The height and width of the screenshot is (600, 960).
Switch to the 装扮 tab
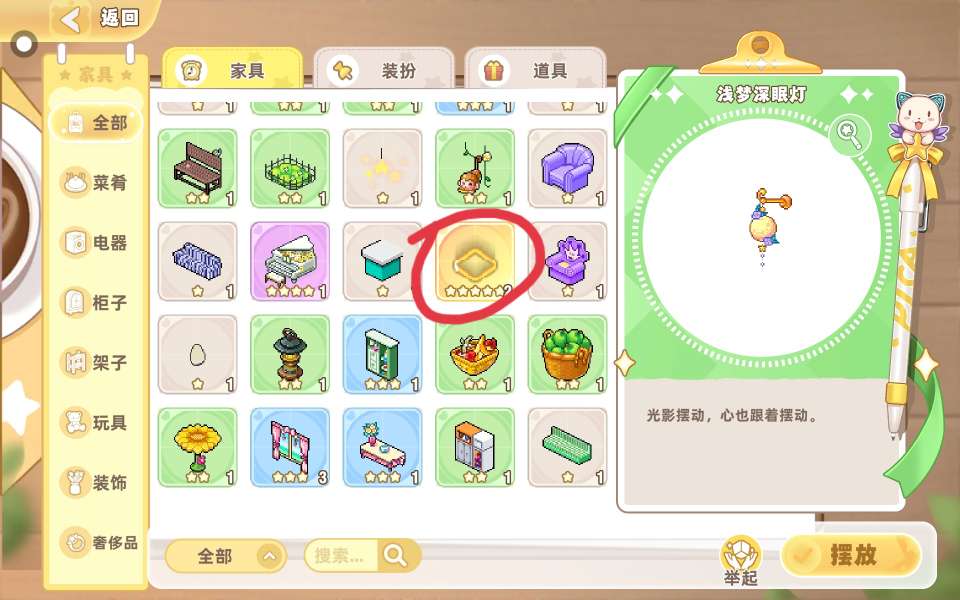(384, 70)
